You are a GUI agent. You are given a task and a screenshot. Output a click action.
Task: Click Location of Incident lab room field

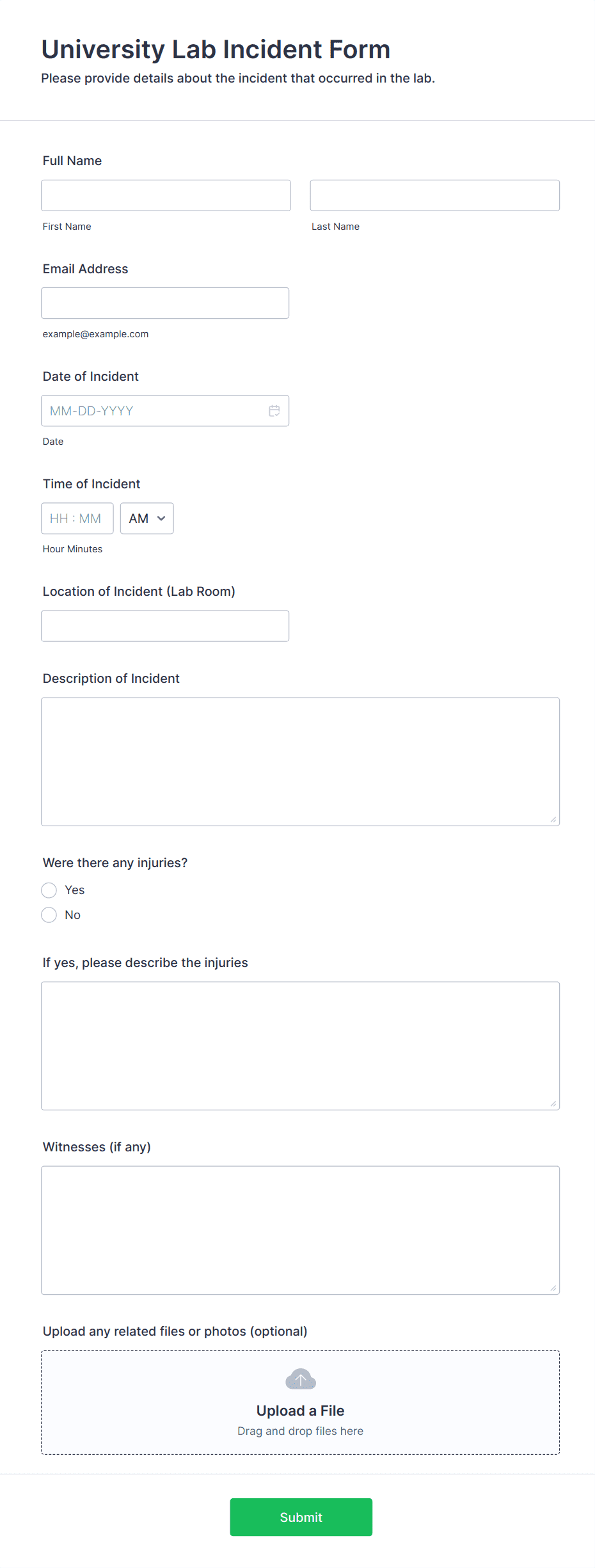click(x=165, y=626)
